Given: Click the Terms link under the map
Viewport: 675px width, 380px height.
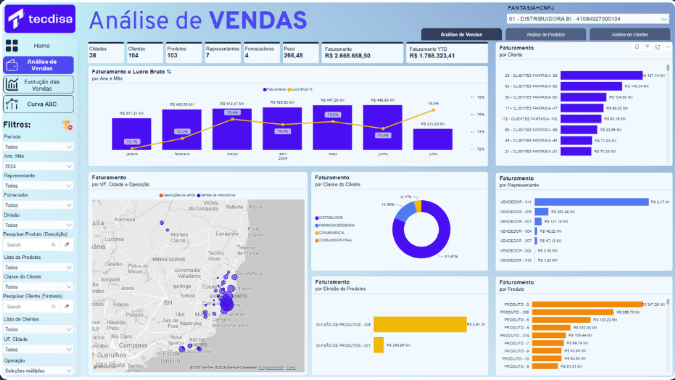Looking at the screenshot, I should [x=291, y=368].
